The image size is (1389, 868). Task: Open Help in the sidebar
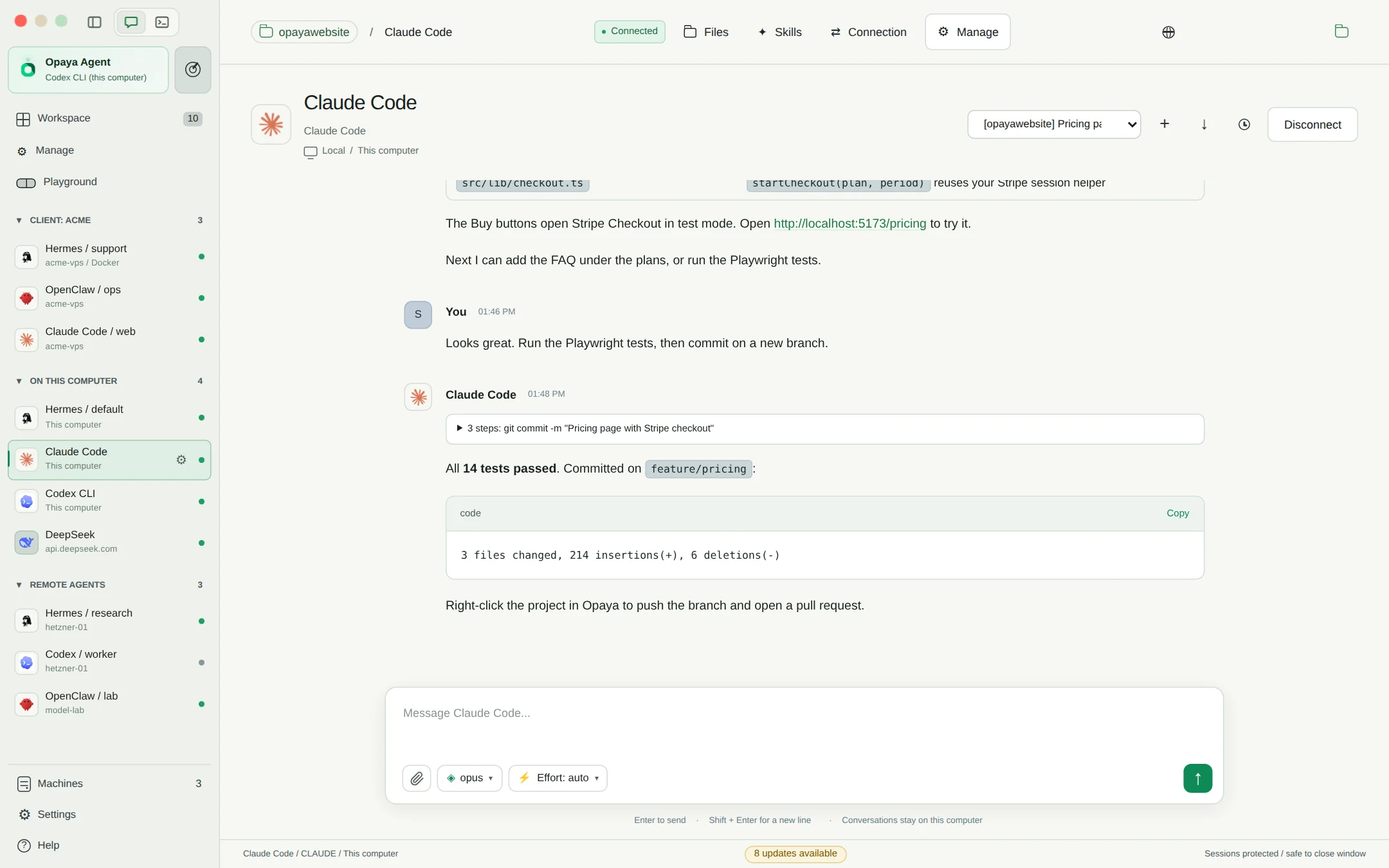(109, 845)
